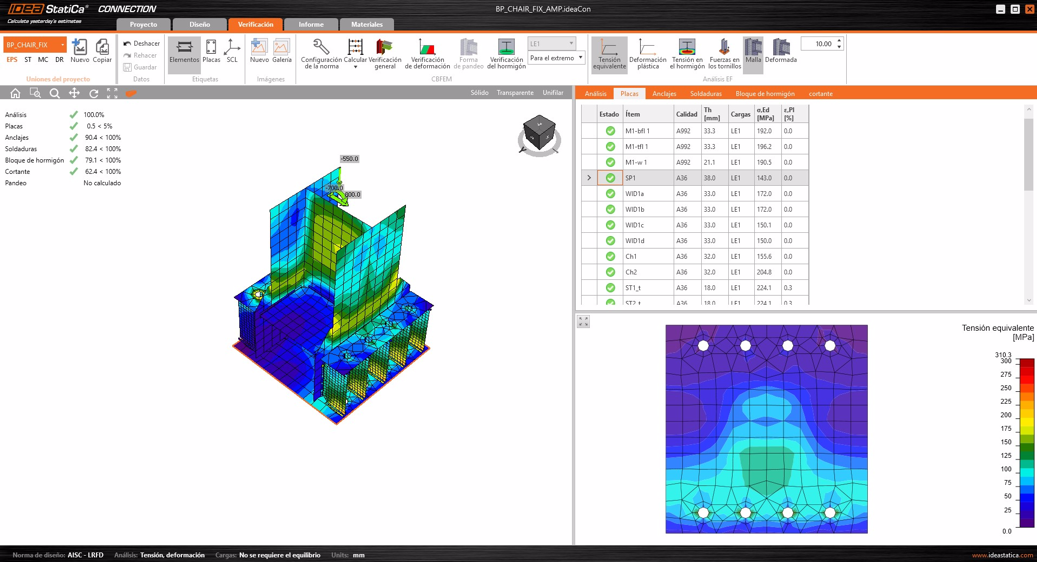The width and height of the screenshot is (1037, 562).
Task: Click the 3D view orientation cube
Action: coord(539,134)
